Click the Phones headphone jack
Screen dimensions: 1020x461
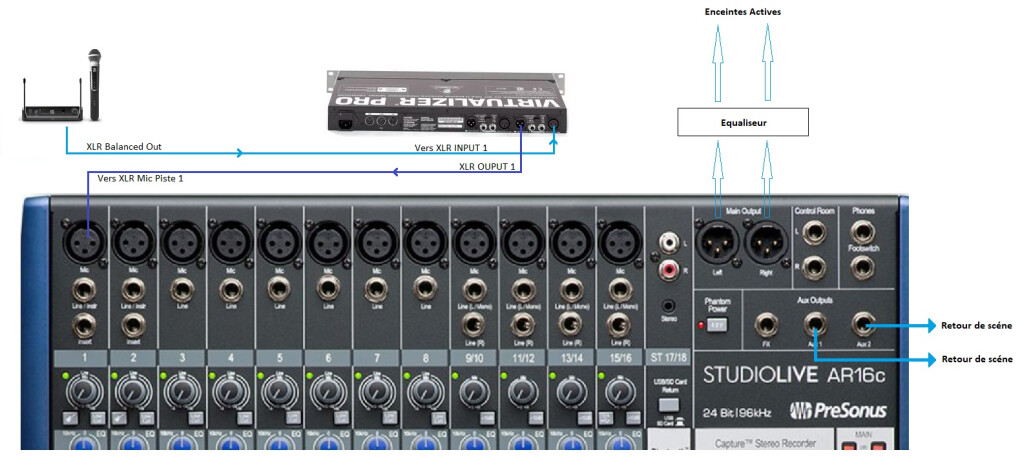tap(863, 231)
